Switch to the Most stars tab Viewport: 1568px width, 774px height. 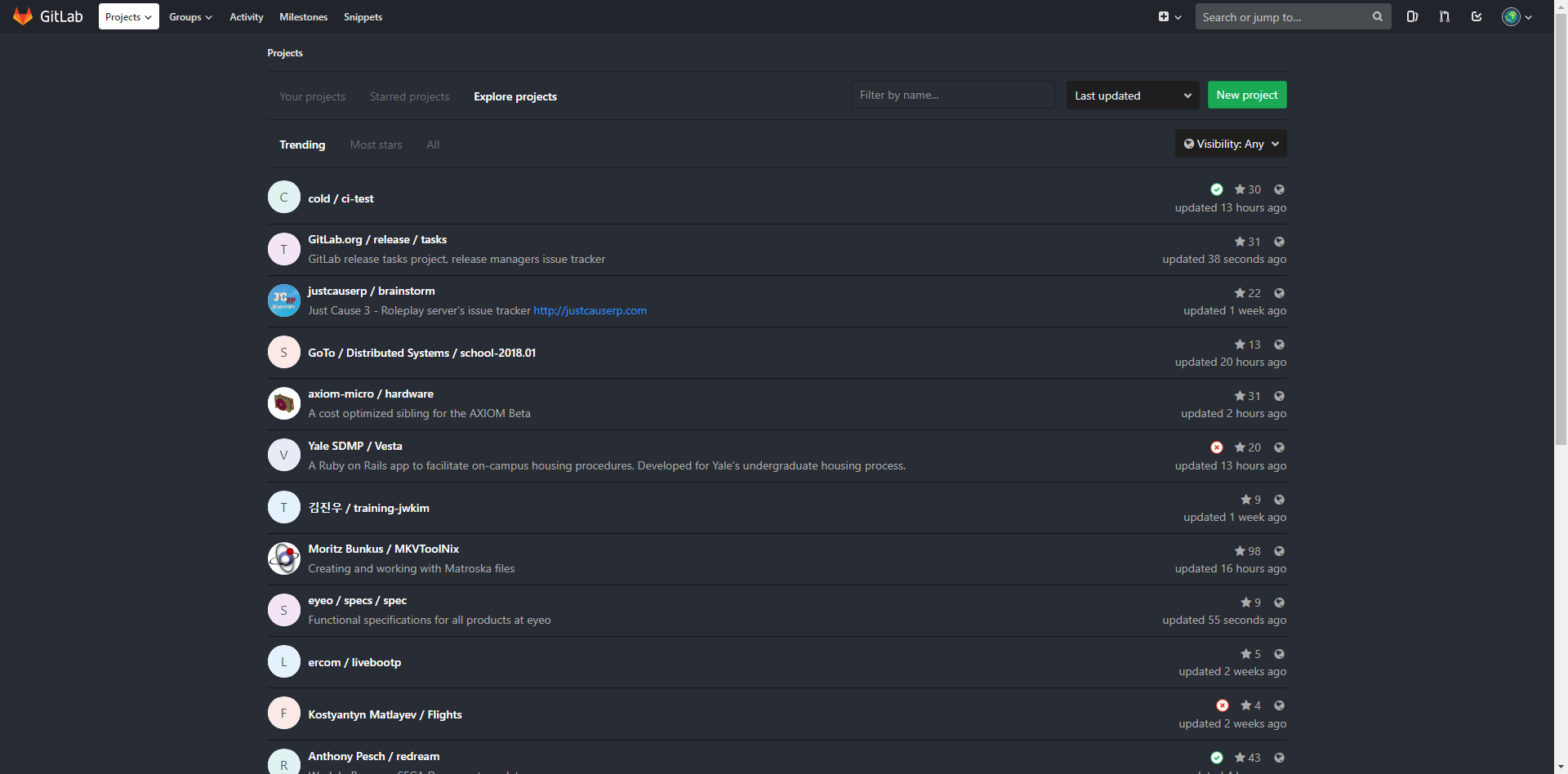[x=376, y=145]
